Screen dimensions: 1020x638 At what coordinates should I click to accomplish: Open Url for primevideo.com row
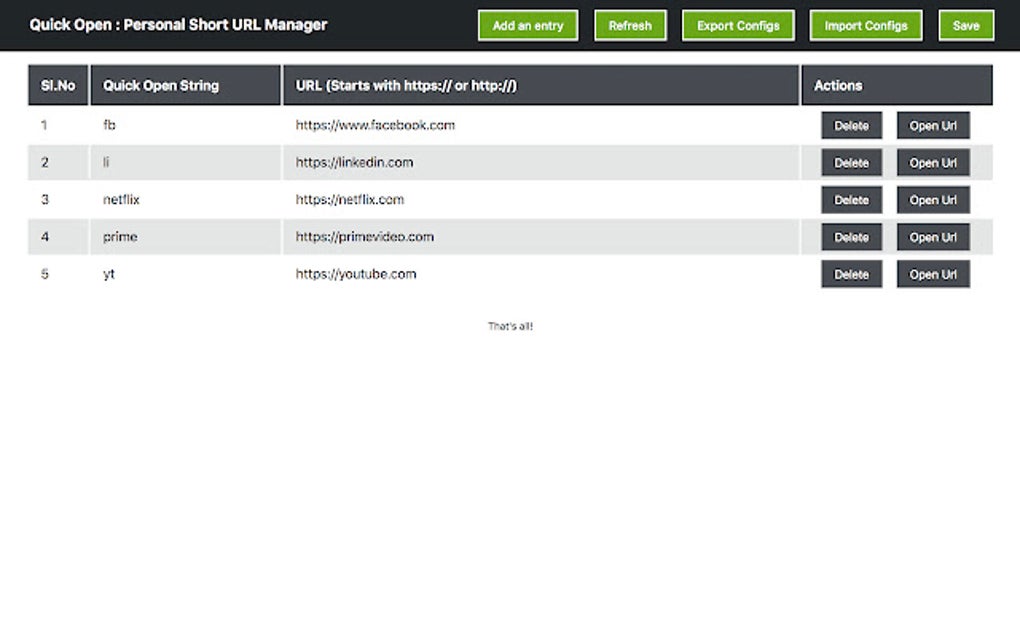(x=933, y=237)
